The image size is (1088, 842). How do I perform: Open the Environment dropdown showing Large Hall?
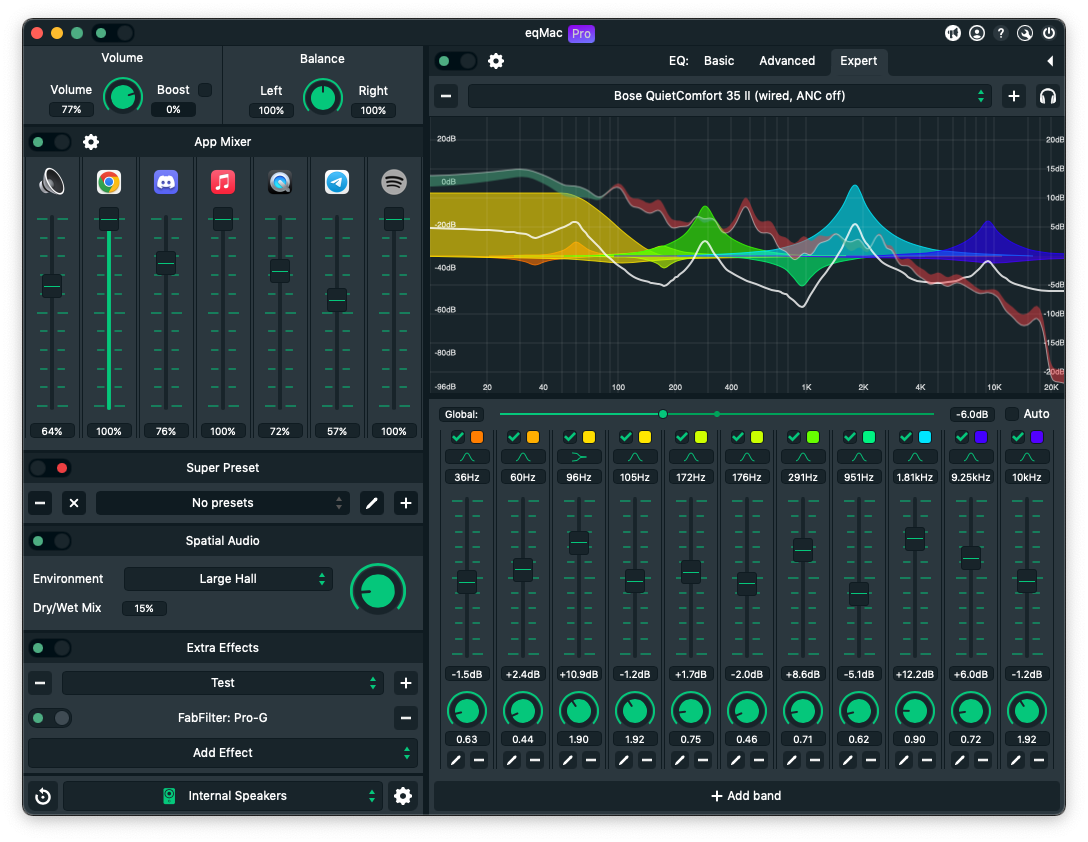tap(228, 579)
